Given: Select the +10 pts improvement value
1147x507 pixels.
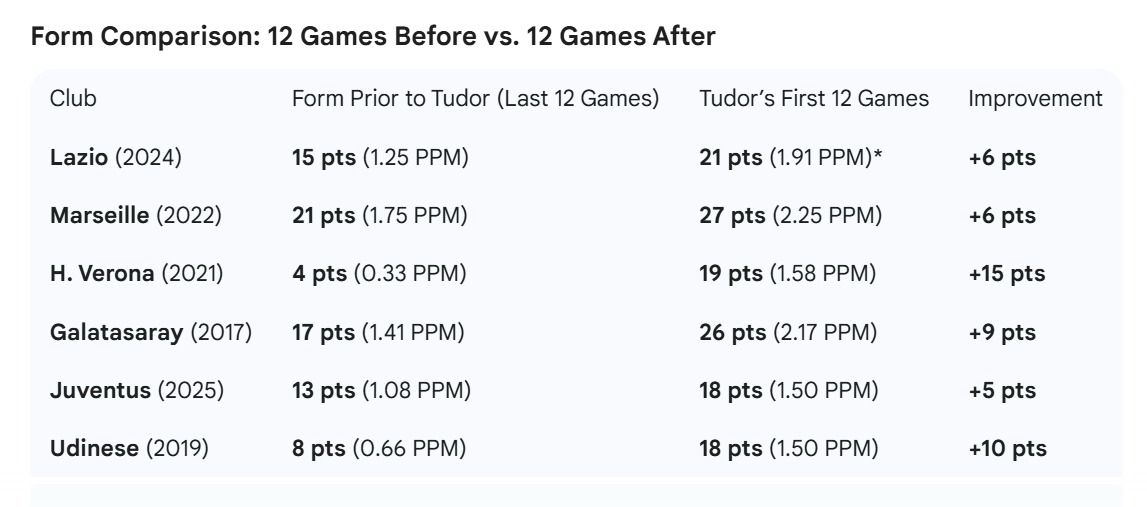Looking at the screenshot, I should coord(1007,448).
